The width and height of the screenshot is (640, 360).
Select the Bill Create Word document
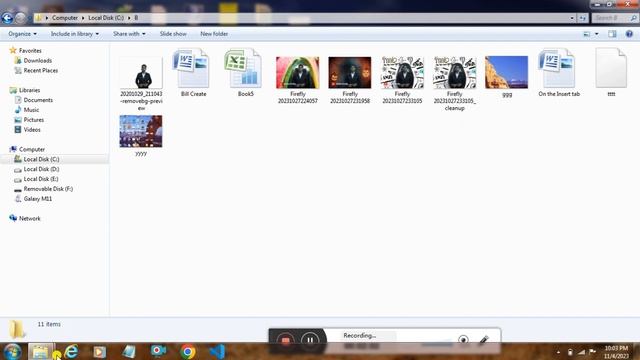click(193, 73)
